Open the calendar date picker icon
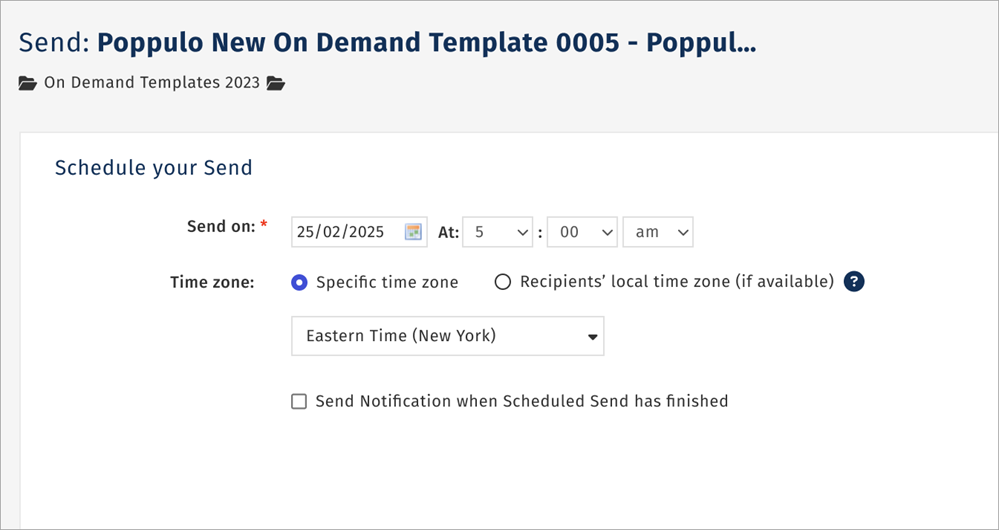The height and width of the screenshot is (530, 1000). [x=413, y=232]
